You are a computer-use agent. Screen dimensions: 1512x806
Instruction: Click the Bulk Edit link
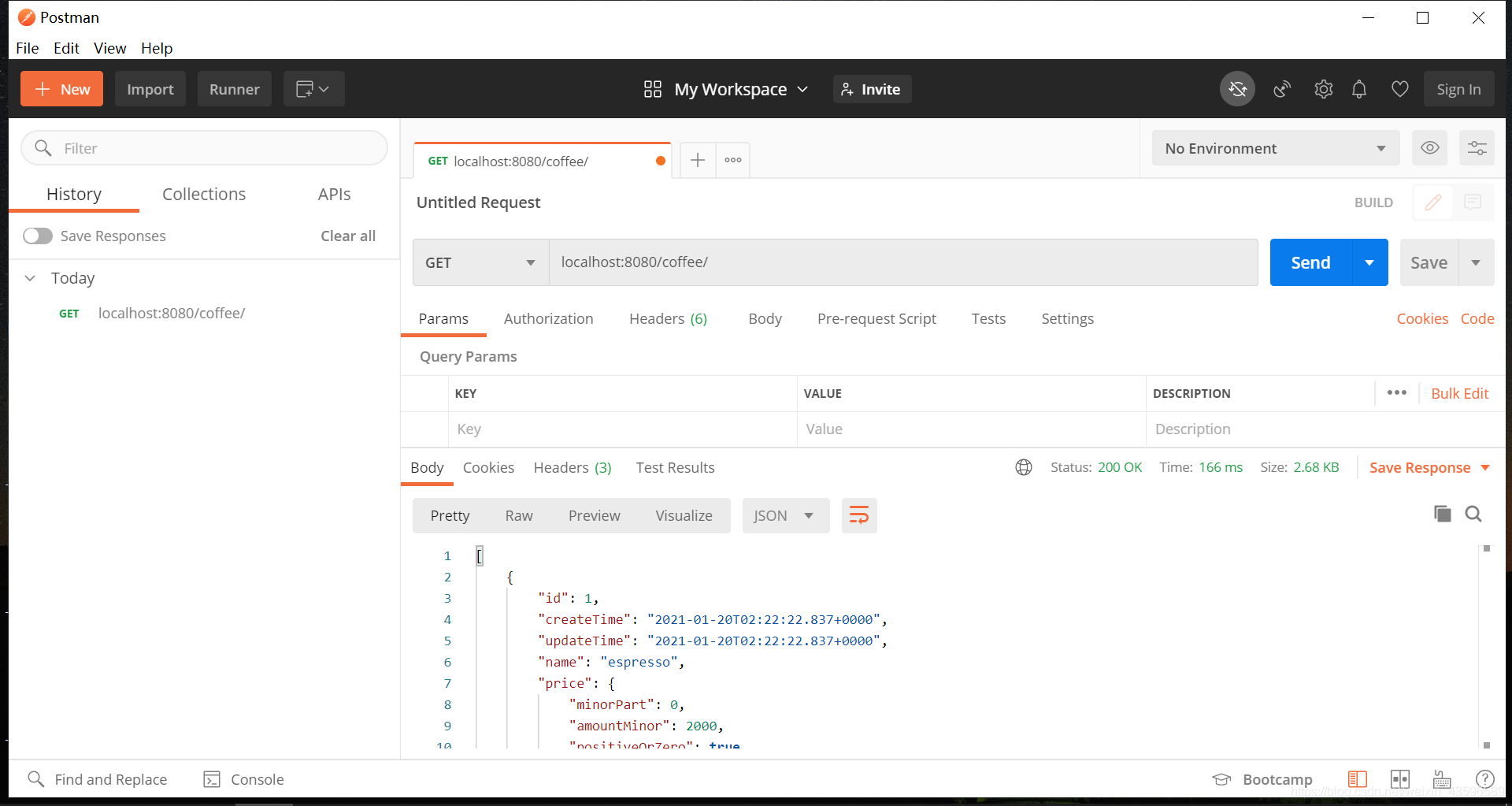tap(1459, 393)
